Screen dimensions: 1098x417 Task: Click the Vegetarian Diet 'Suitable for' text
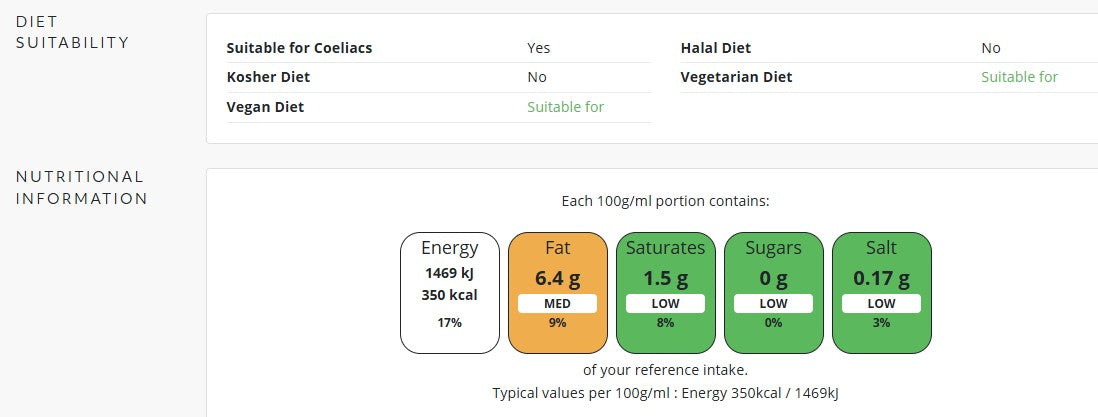pos(1019,77)
